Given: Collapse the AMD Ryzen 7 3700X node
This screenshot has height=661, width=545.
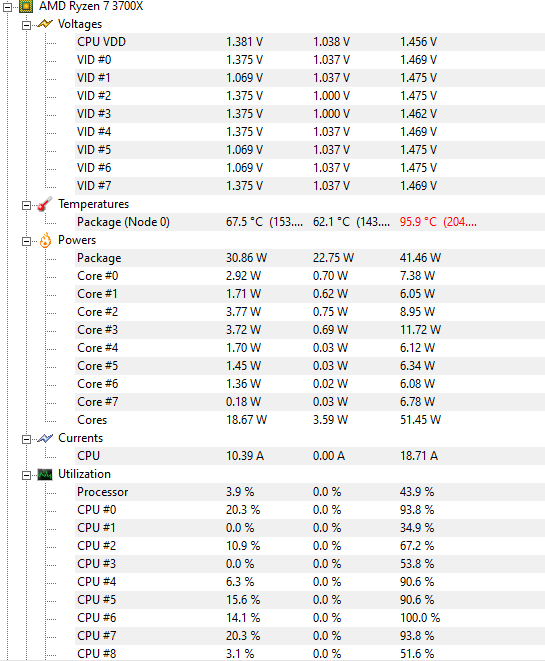Looking at the screenshot, I should point(7,7).
